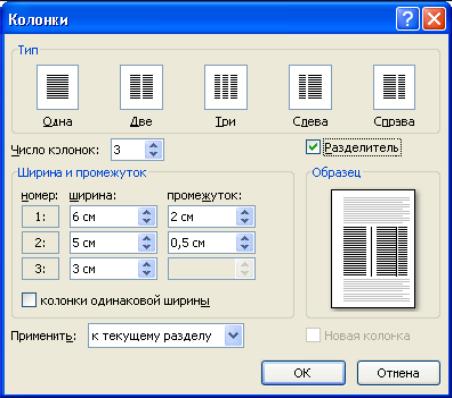This screenshot has width=452, height=398.
Task: Click the Одна label under first preset
Action: pyautogui.click(x=57, y=122)
